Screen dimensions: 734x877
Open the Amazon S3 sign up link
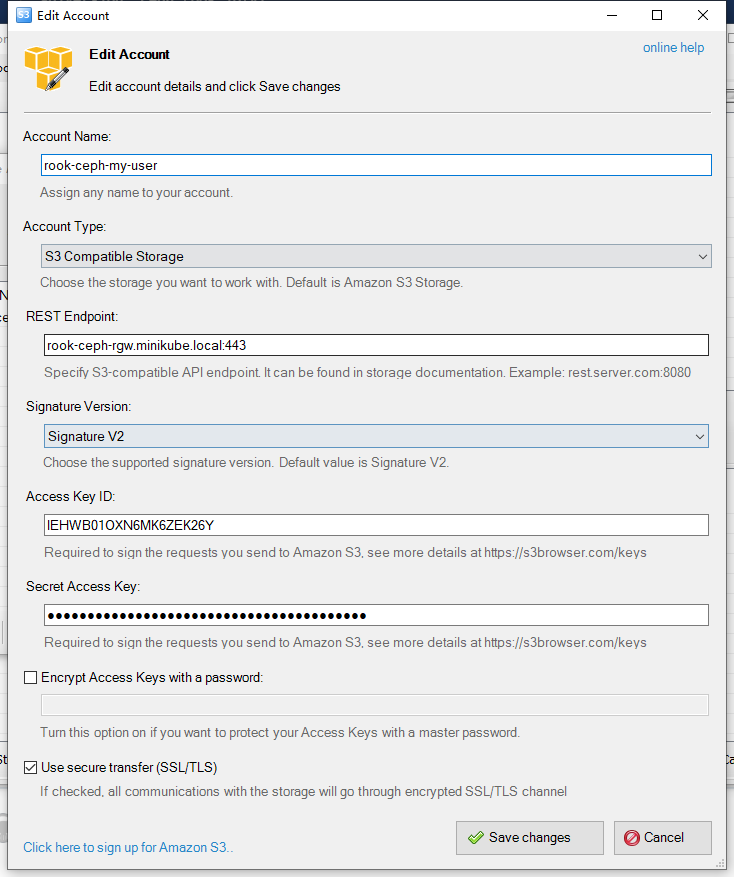(128, 847)
